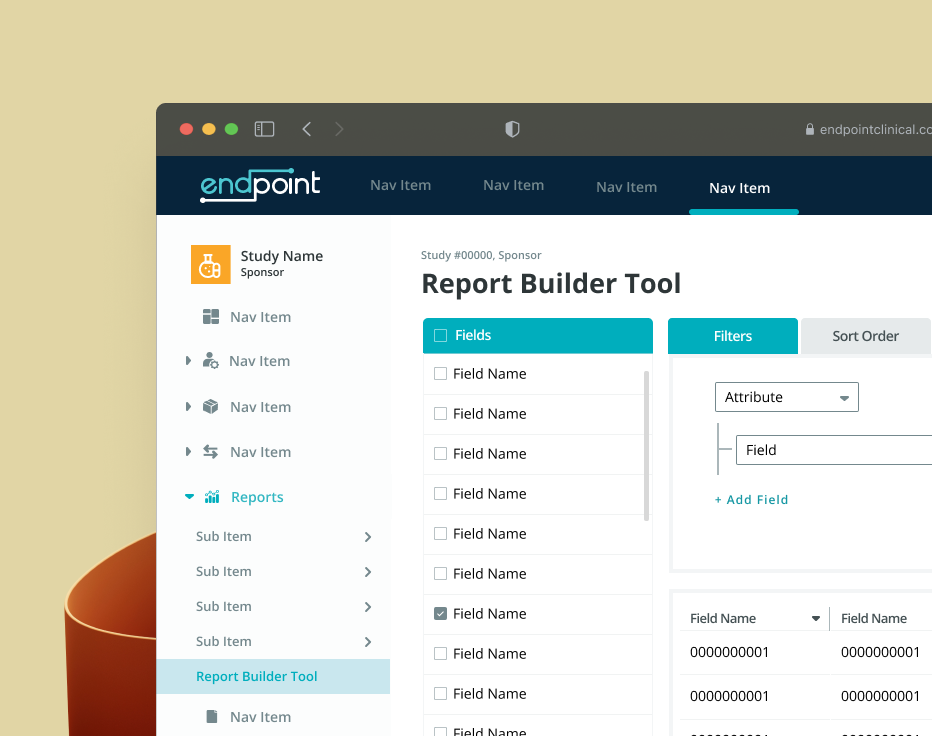Click the orange Study Name flask icon

[x=210, y=264]
